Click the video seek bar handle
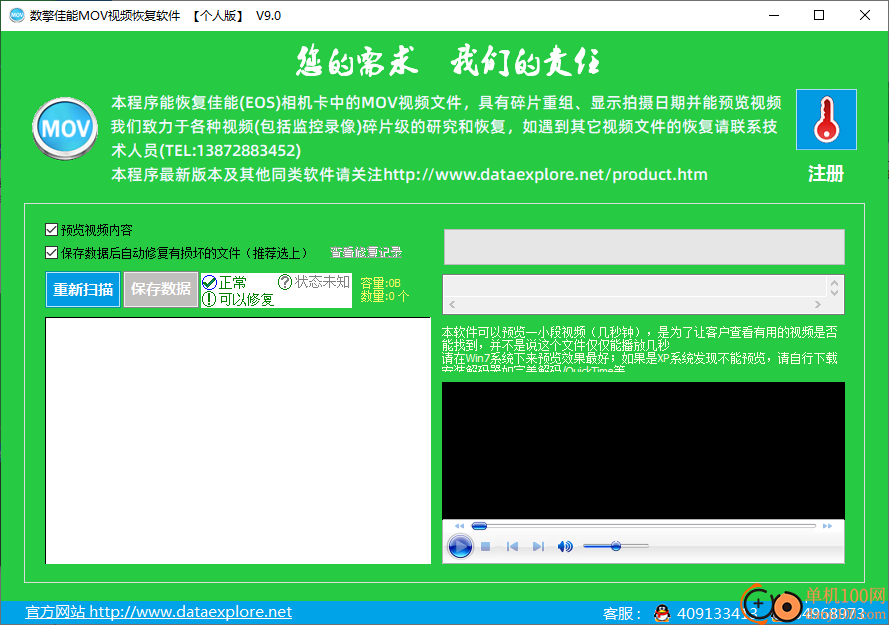The width and height of the screenshot is (889, 625). click(x=480, y=526)
